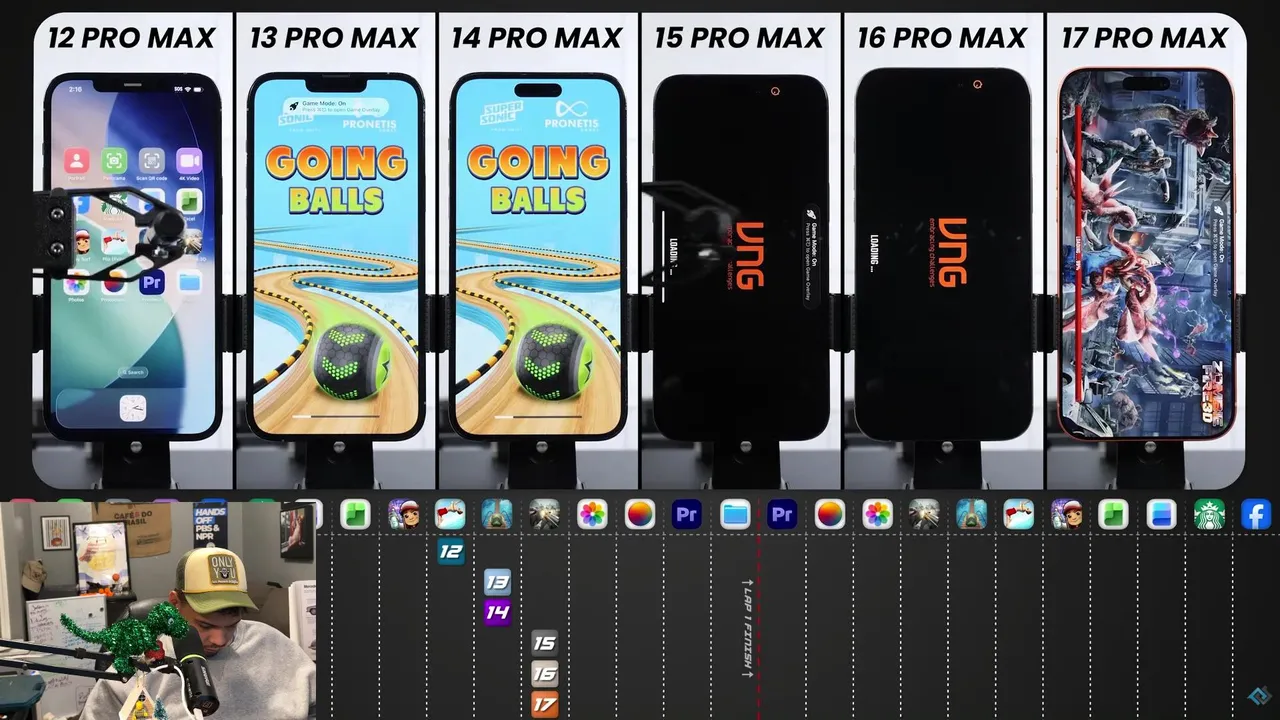Open Files app on 12 Pro Max home screen
This screenshot has width=1280, height=720.
click(x=189, y=283)
